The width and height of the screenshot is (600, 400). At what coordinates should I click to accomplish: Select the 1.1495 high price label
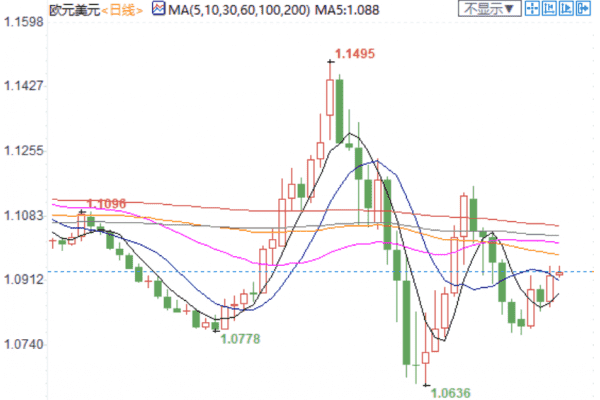(354, 55)
